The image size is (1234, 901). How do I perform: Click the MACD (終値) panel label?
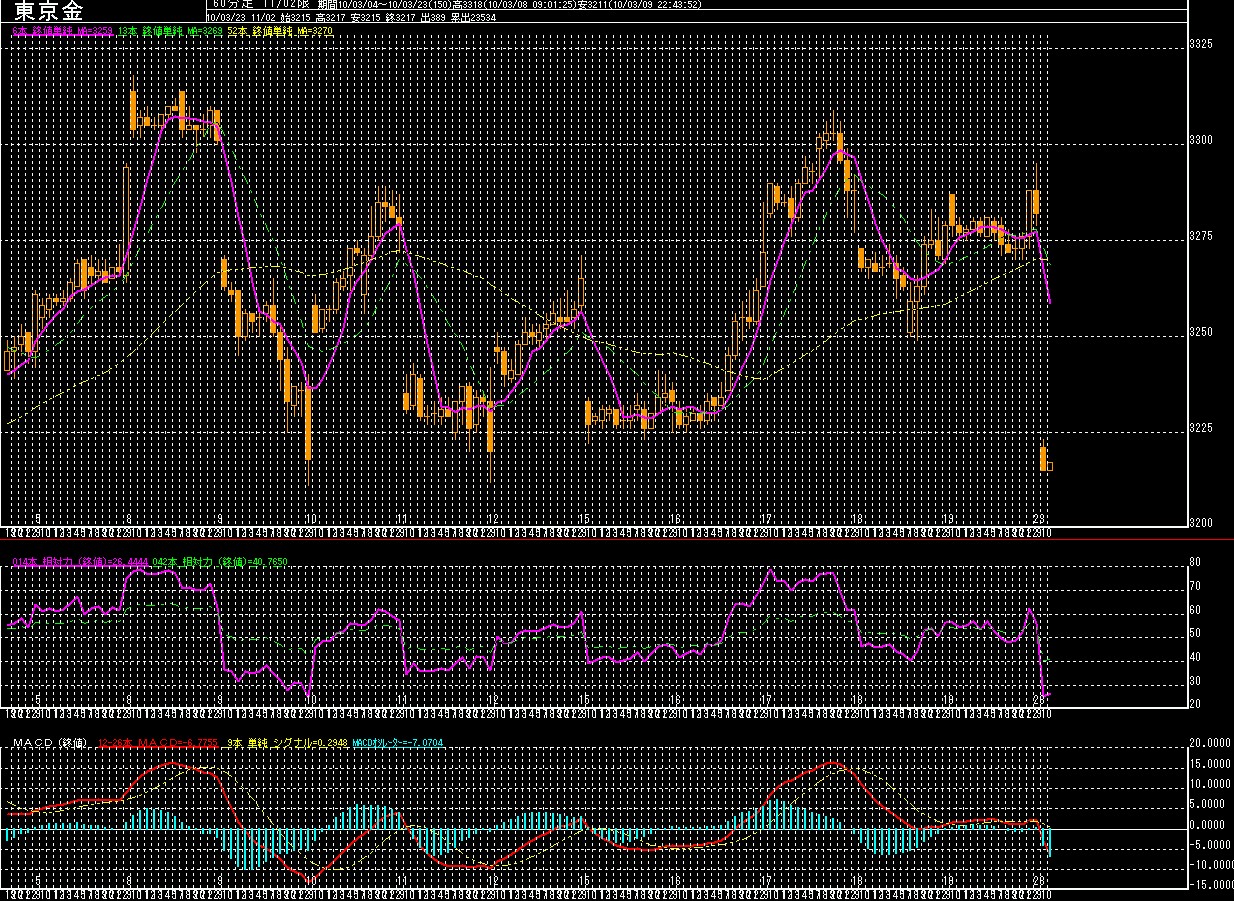click(50, 744)
